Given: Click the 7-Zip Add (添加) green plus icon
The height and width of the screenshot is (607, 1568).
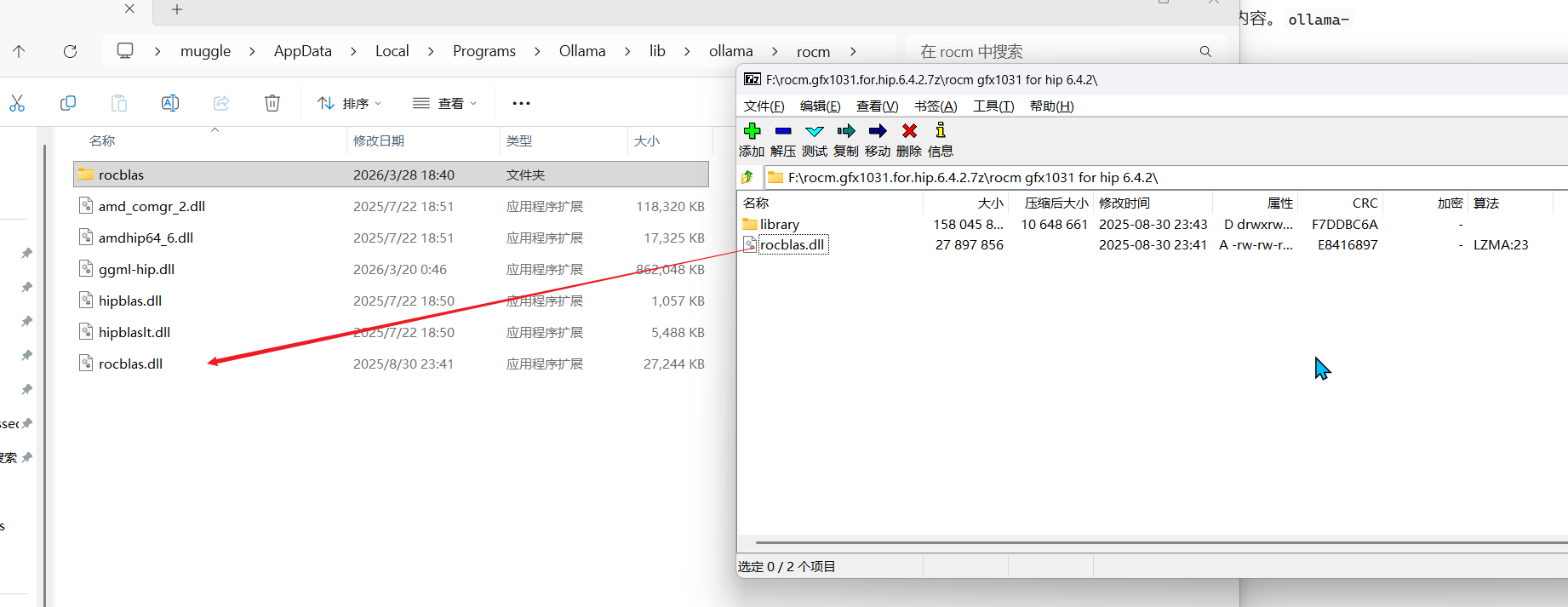Looking at the screenshot, I should [752, 131].
